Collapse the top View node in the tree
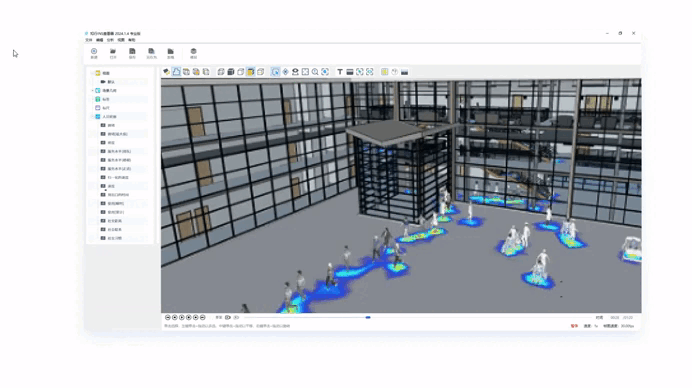Screen dimensions: 692x388 pos(93,73)
